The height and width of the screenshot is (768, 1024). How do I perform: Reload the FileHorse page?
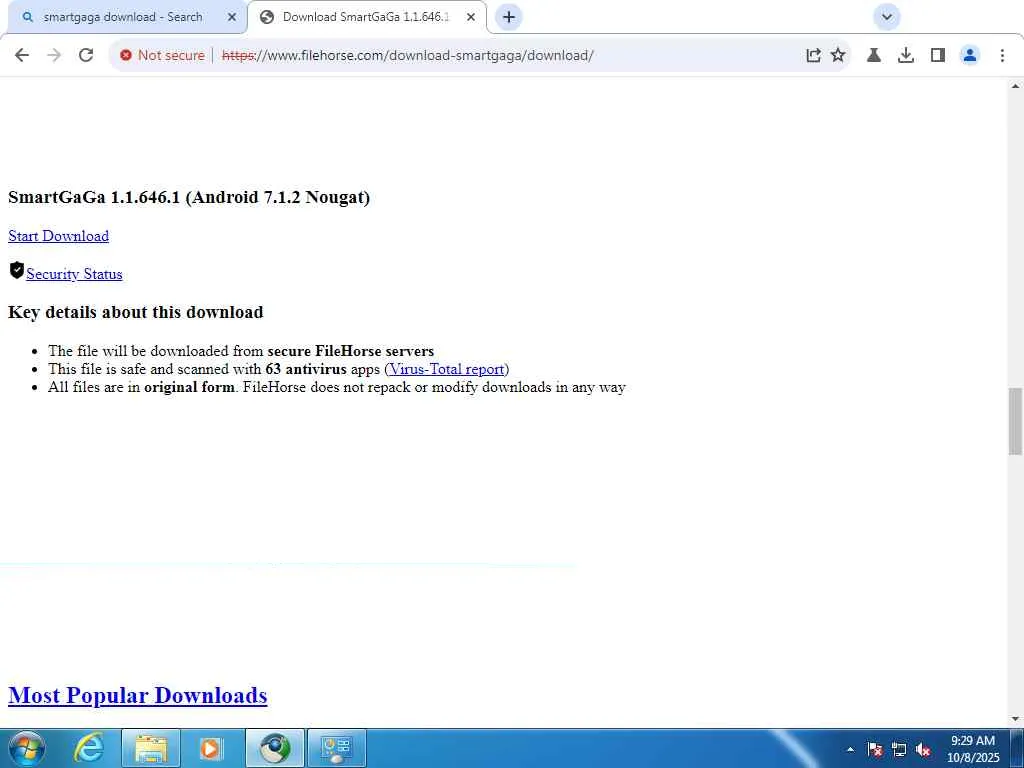tap(86, 56)
